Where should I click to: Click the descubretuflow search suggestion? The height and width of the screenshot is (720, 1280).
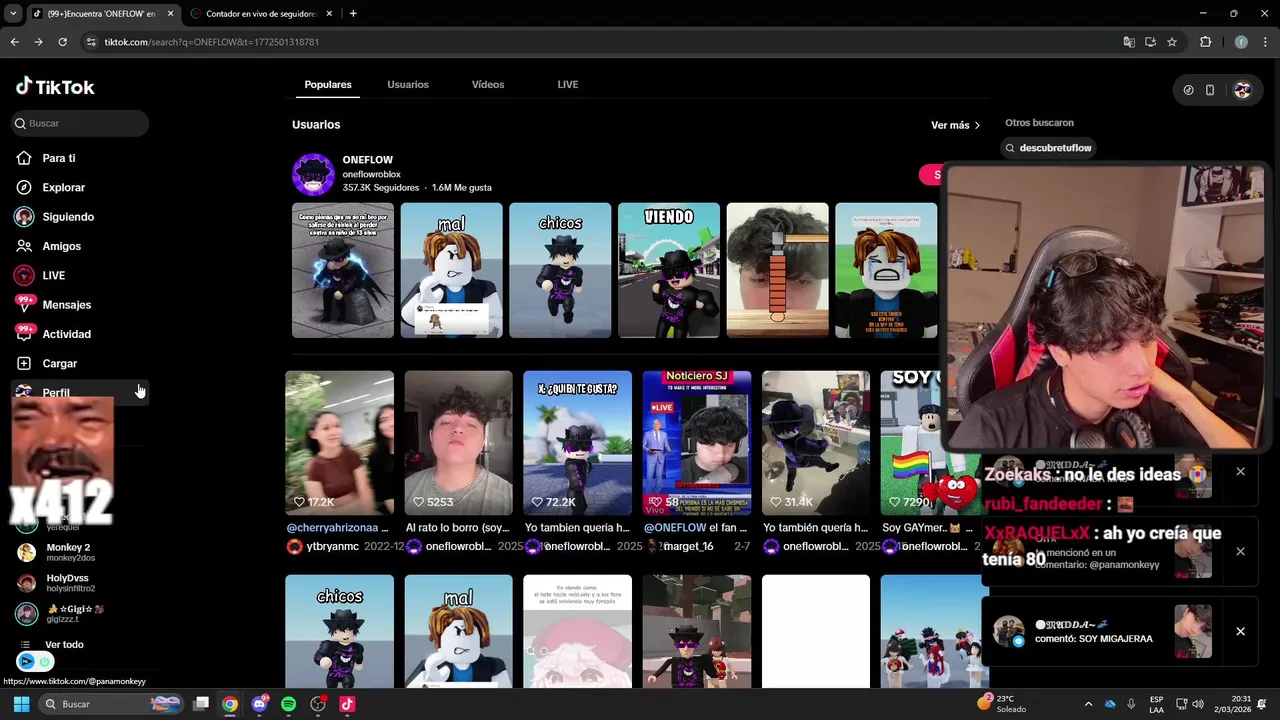pos(1048,148)
